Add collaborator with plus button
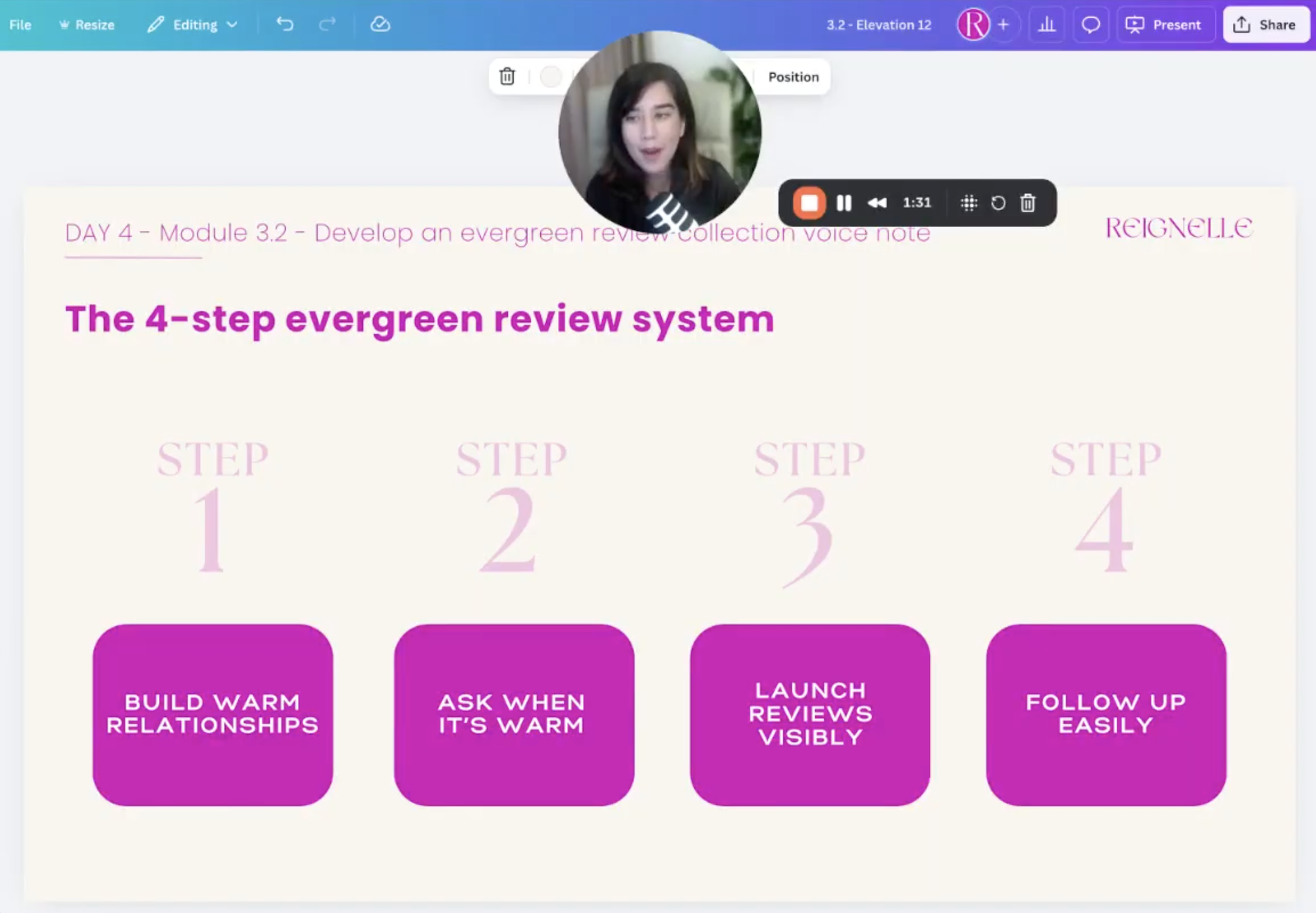The image size is (1316, 913). 1003,25
